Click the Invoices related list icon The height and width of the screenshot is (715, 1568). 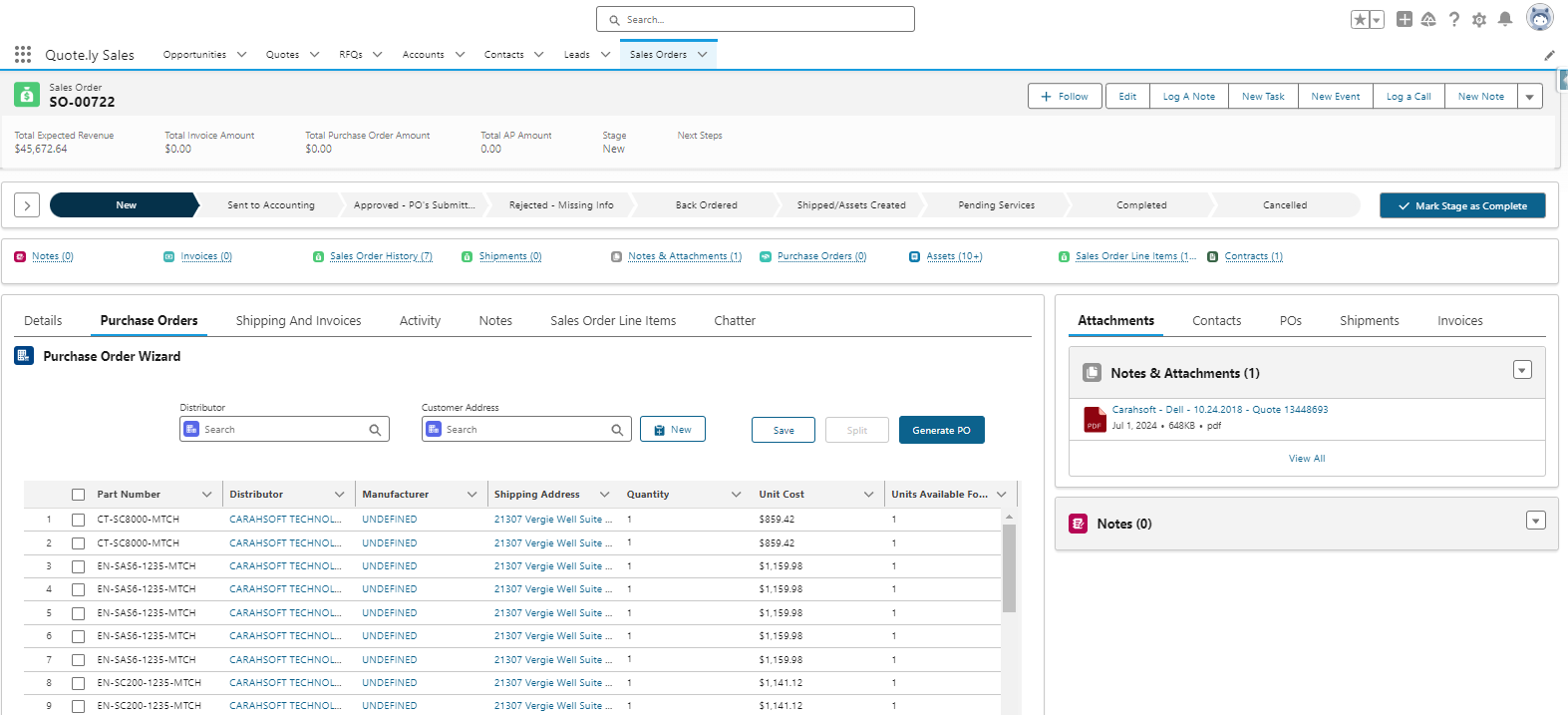point(168,256)
